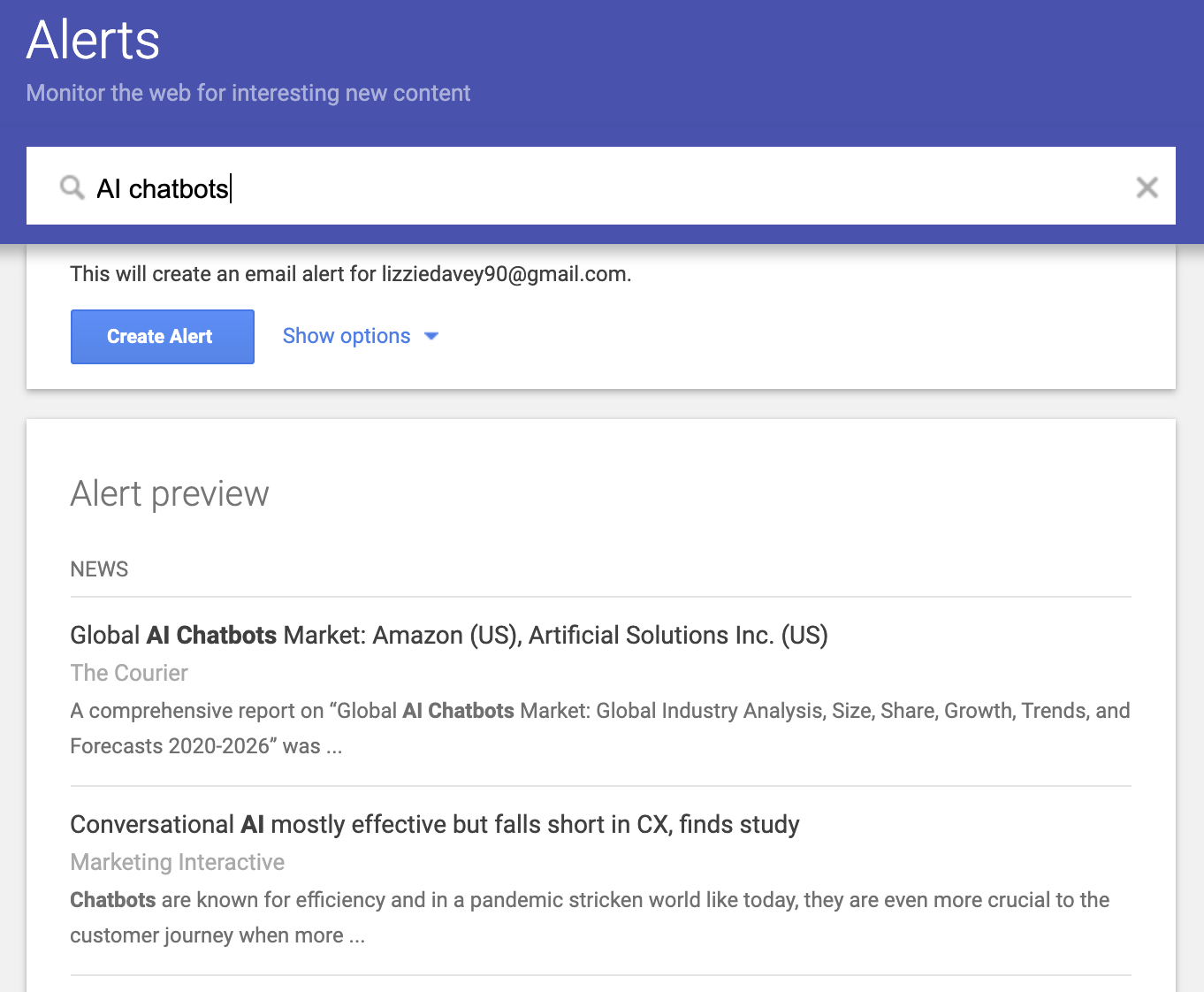The height and width of the screenshot is (992, 1204).
Task: Click 'Forecasts 2020-2026' in the first snippet
Action: point(170,746)
